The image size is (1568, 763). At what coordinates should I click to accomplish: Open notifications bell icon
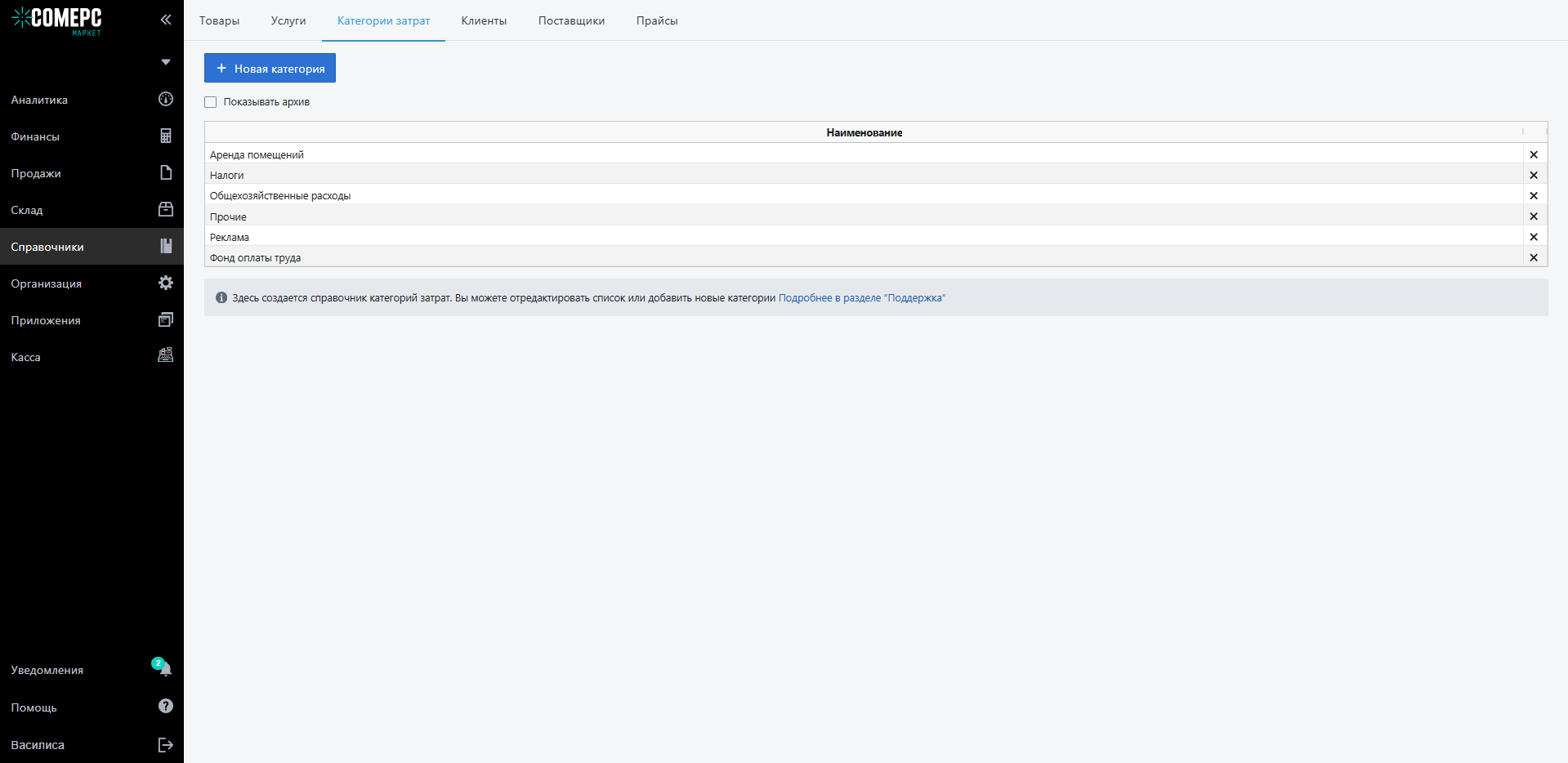click(x=165, y=669)
